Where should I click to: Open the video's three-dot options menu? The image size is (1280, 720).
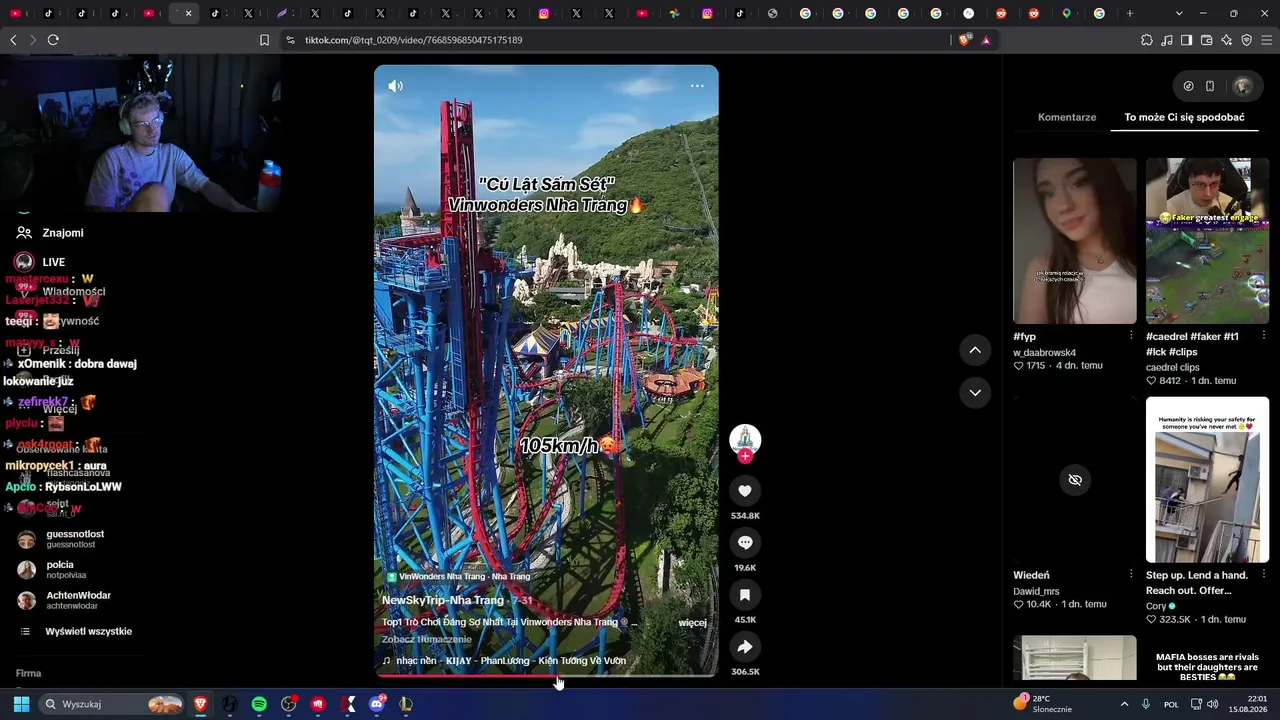(697, 86)
